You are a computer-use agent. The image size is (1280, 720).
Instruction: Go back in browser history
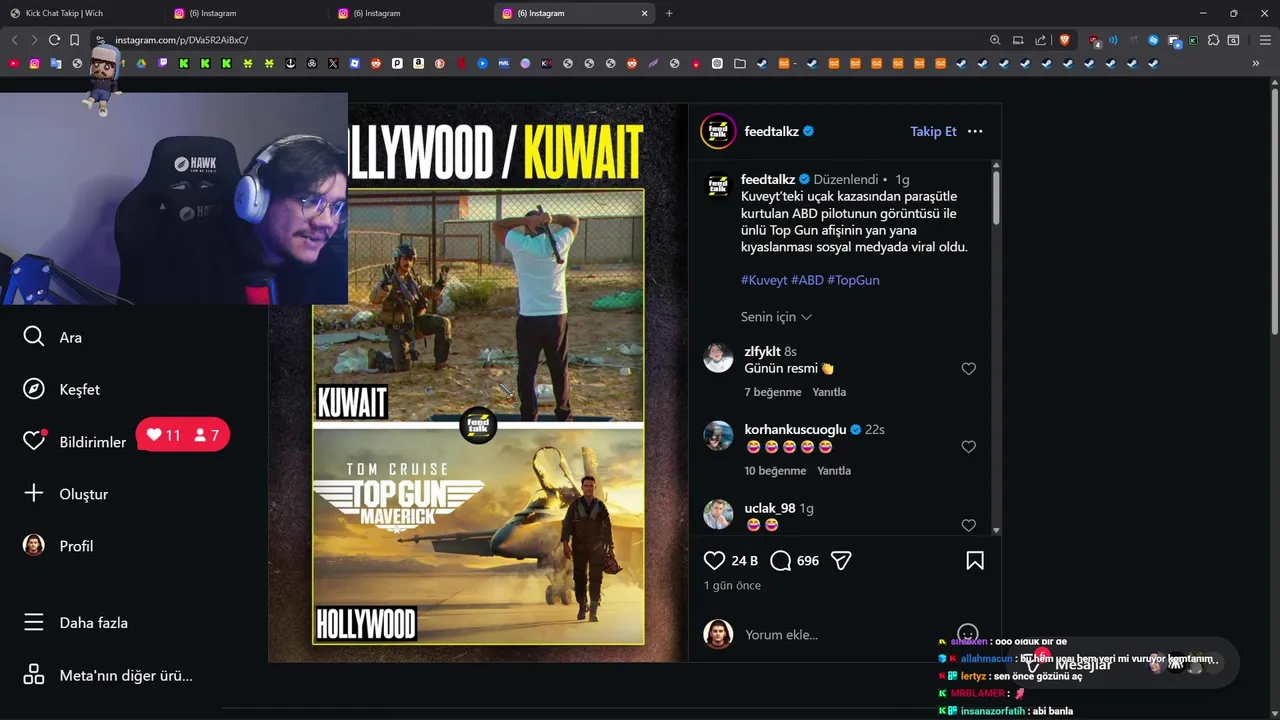tap(14, 40)
